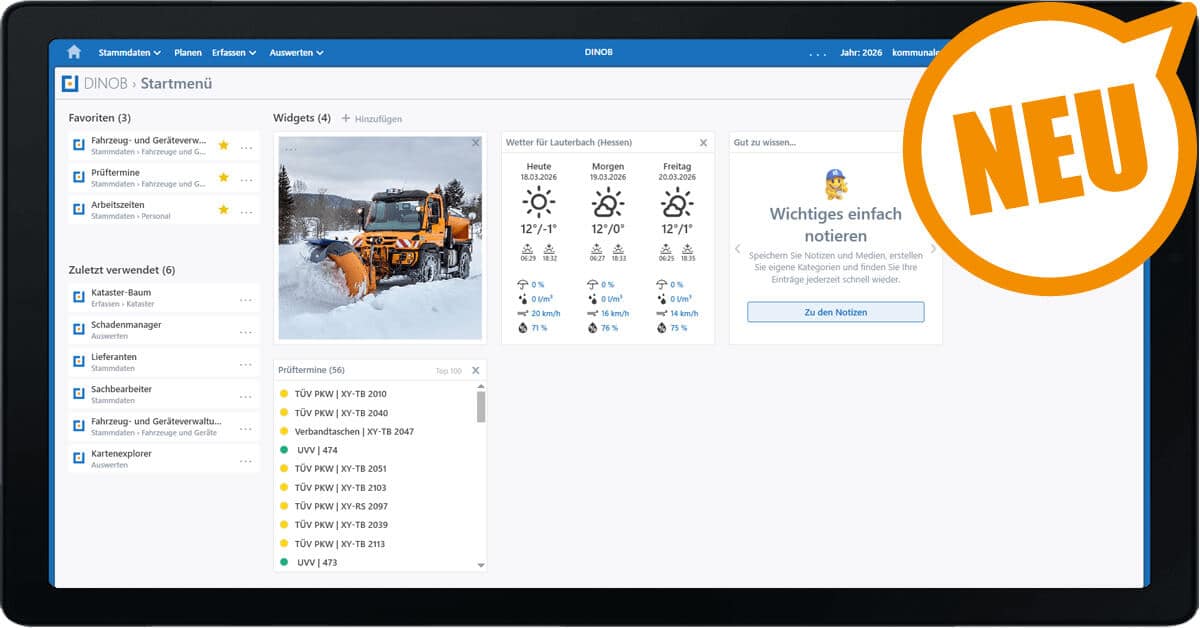Close the snowplow image widget

(x=475, y=143)
